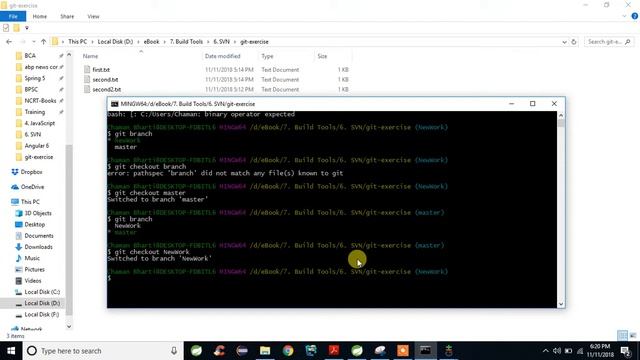Select OneDrive in the navigation pane

(x=32, y=187)
